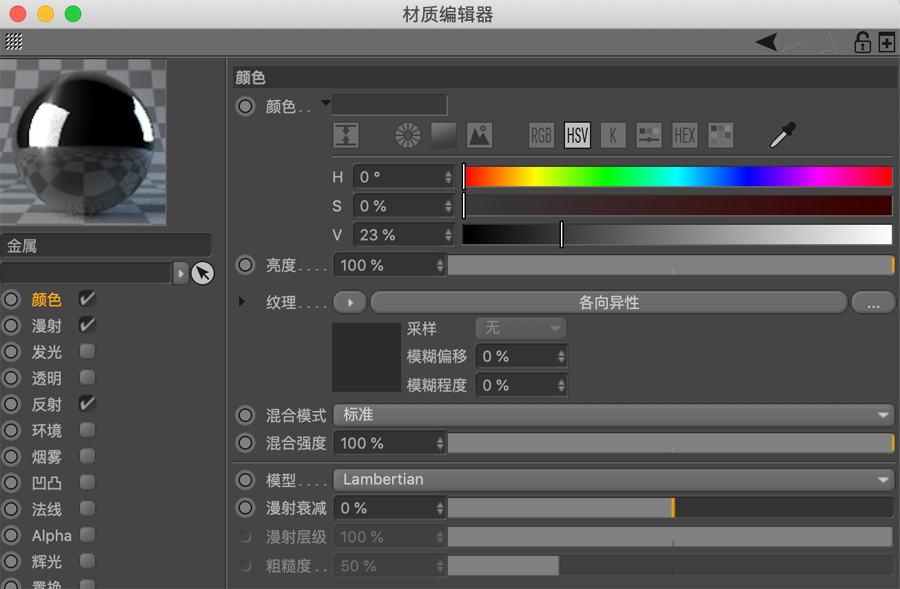Click the ... button next to texture
Screen dimensions: 900x589
pyautogui.click(x=873, y=300)
